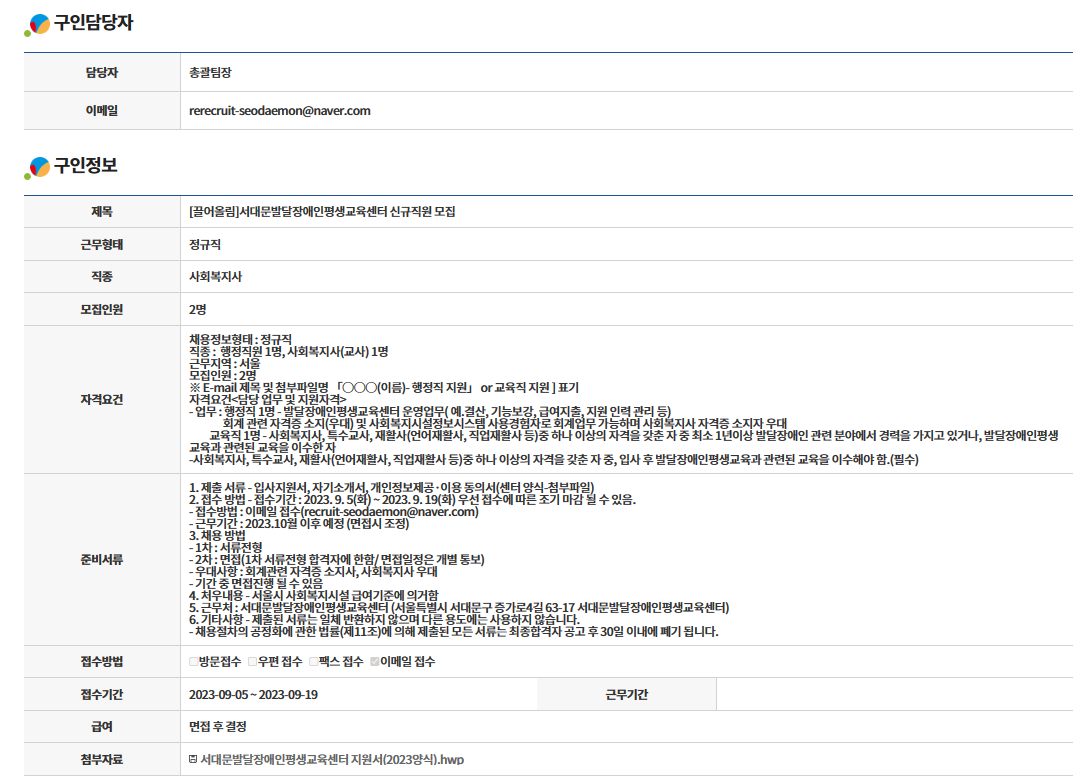Check the 방문접수 checkbox
The height and width of the screenshot is (778, 1076).
(194, 662)
